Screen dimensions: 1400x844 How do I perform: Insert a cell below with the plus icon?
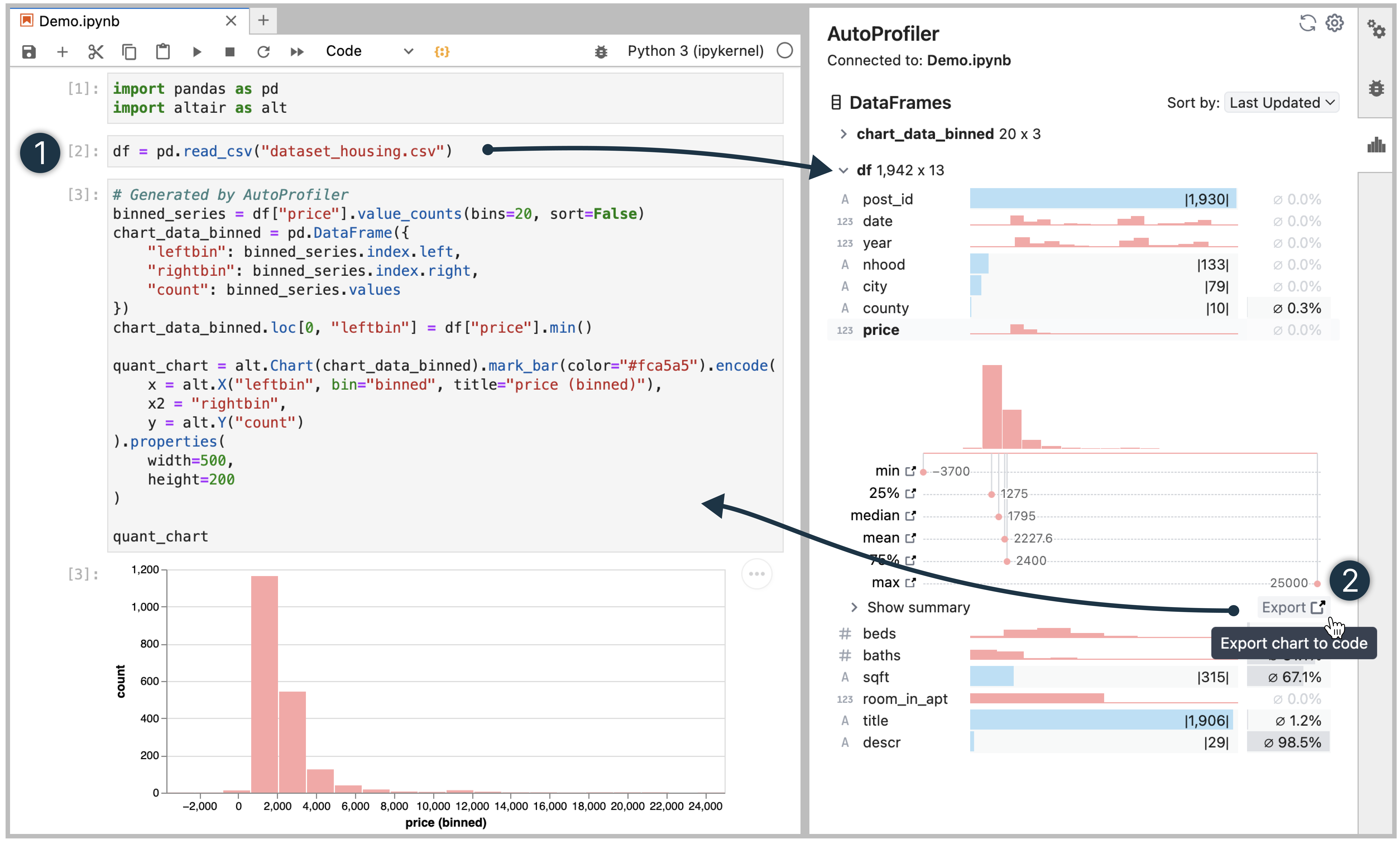[x=63, y=52]
